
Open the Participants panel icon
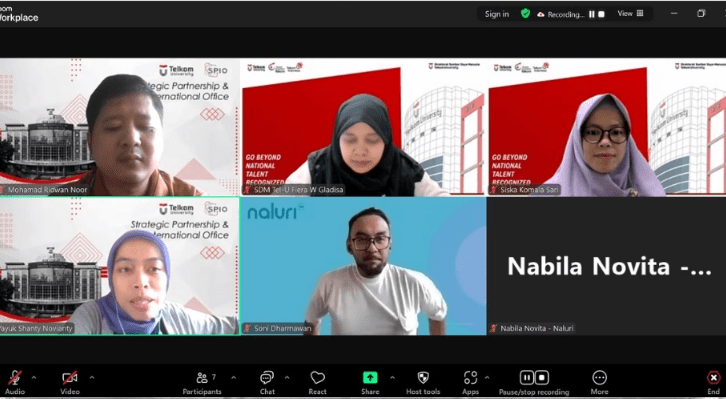(x=202, y=378)
